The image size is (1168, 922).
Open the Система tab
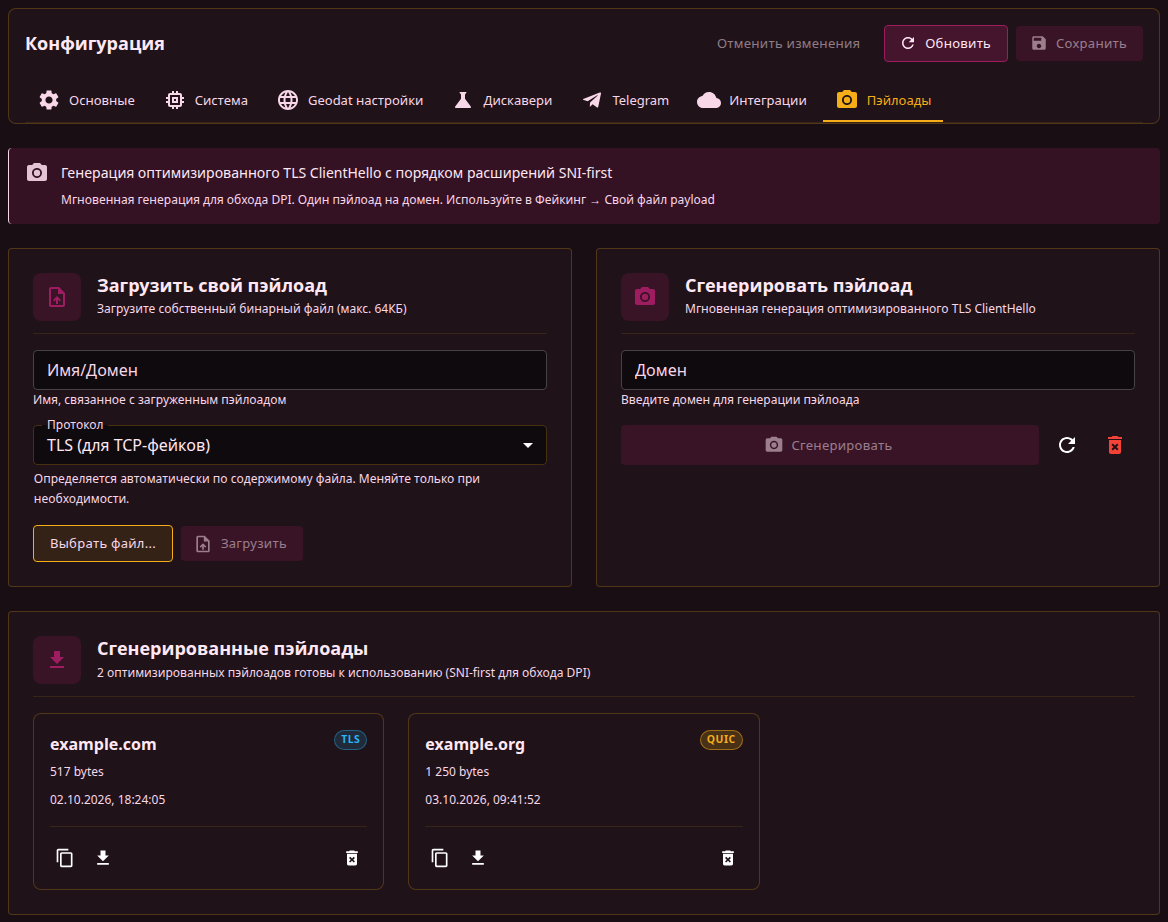coord(206,101)
